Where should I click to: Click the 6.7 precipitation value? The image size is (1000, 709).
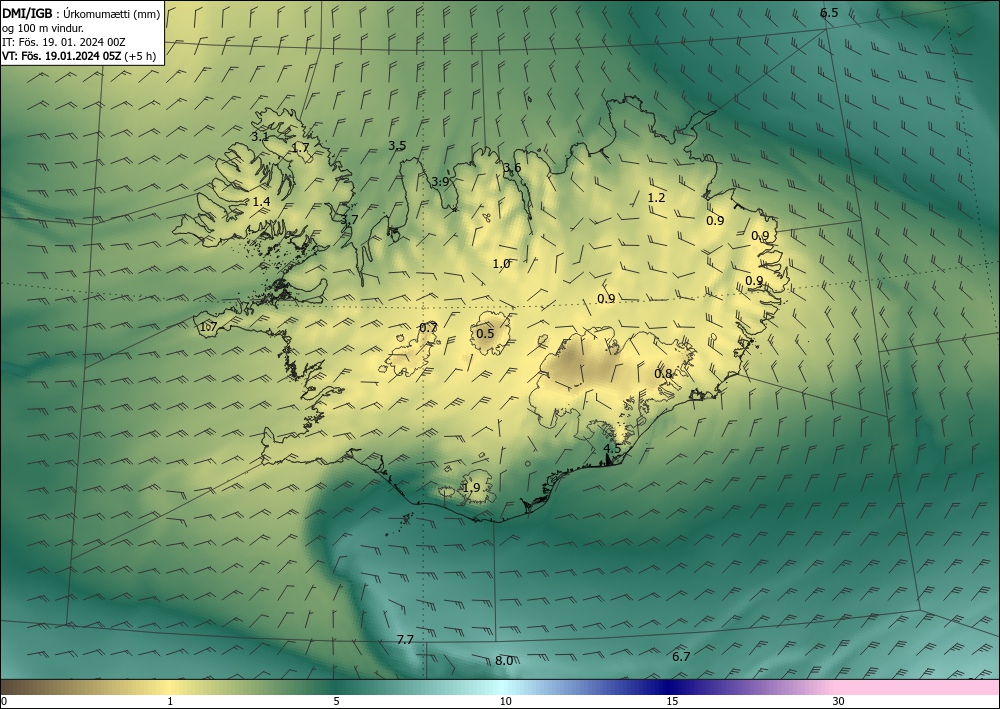681,657
